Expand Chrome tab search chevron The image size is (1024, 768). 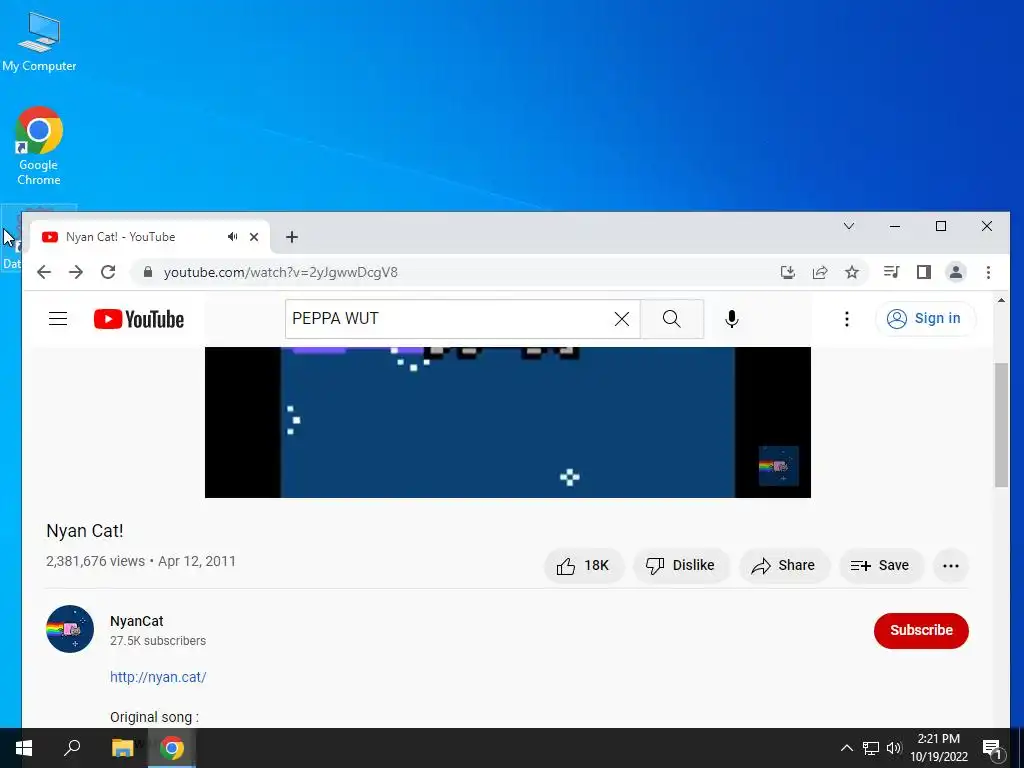[849, 226]
